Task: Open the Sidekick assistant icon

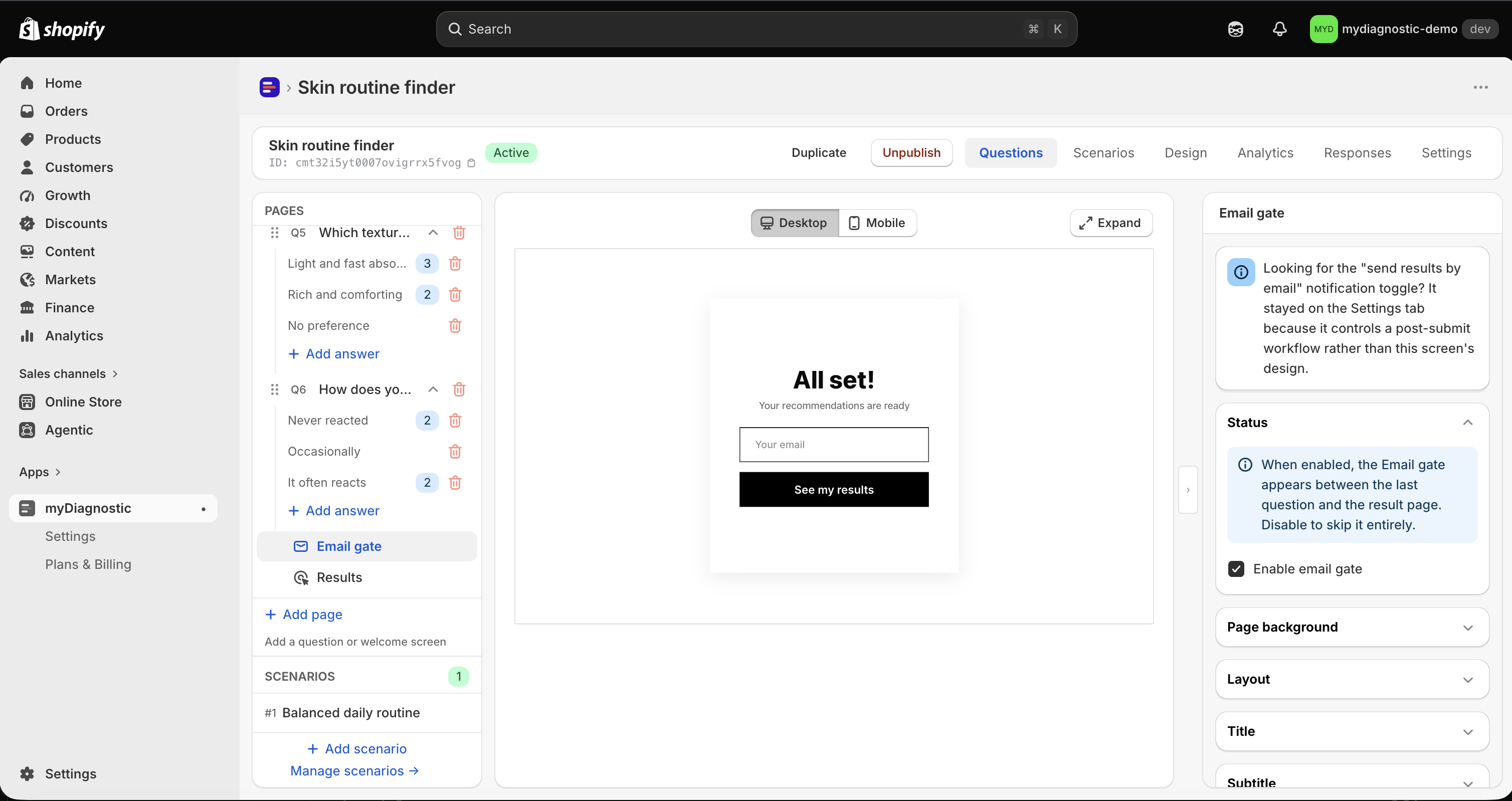Action: (1236, 29)
